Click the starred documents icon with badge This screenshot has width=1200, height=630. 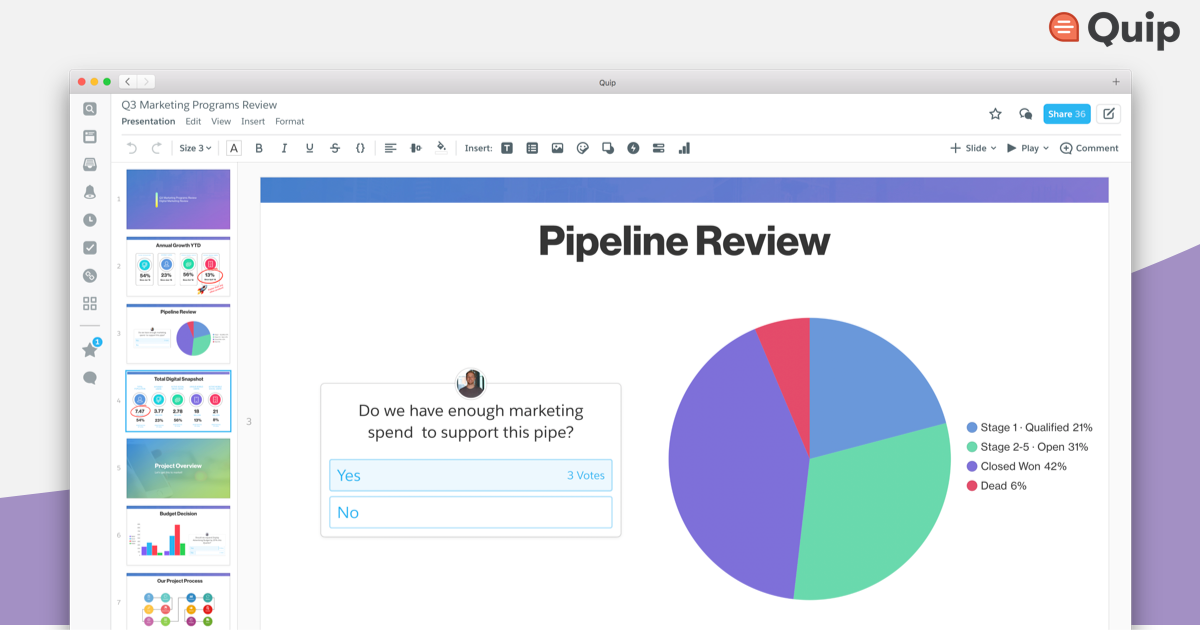pos(89,348)
